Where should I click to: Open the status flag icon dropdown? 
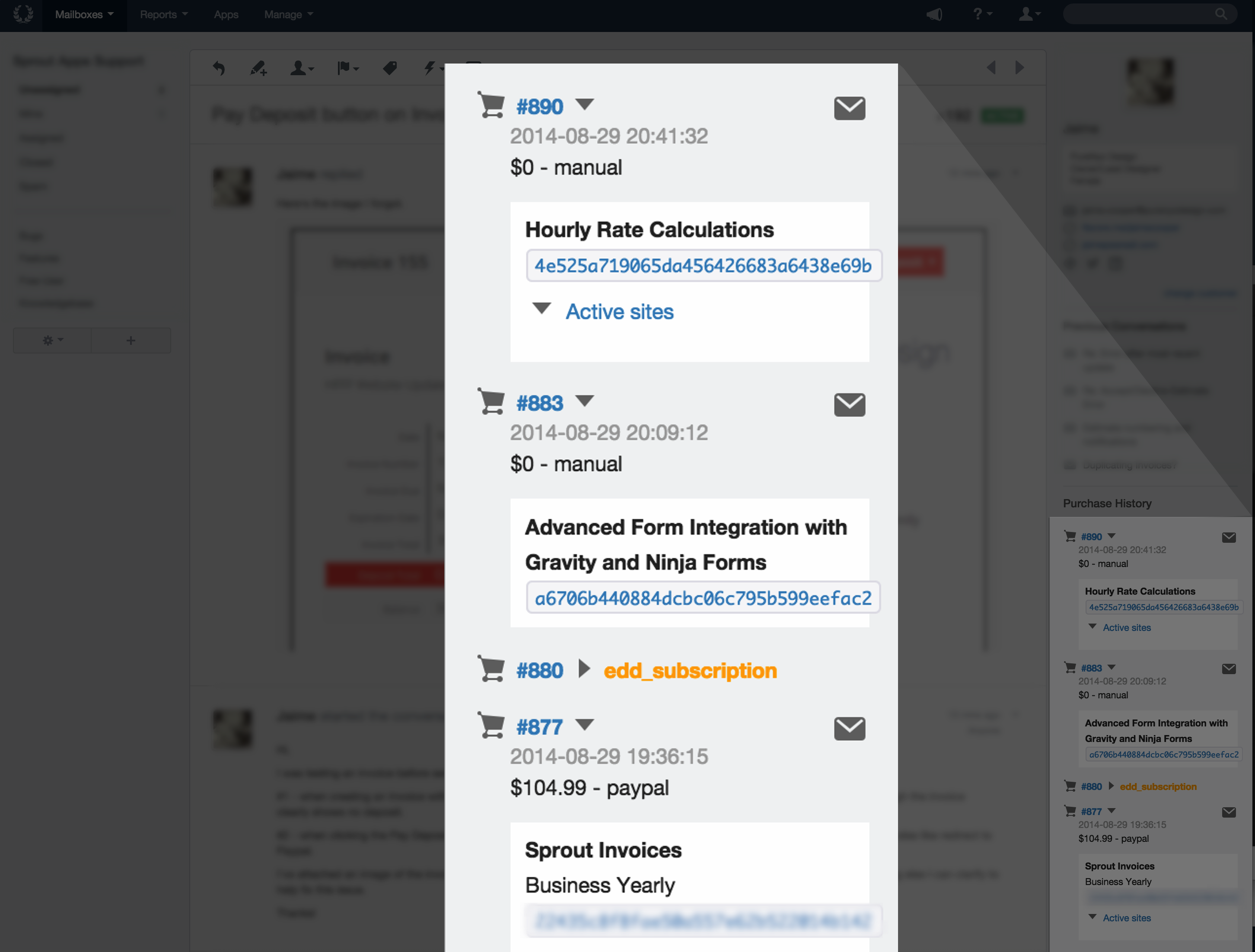(347, 69)
